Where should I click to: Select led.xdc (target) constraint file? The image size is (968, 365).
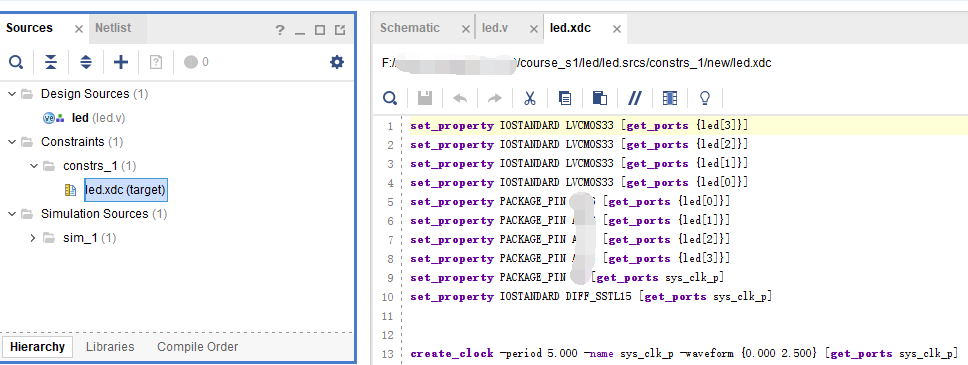click(125, 190)
